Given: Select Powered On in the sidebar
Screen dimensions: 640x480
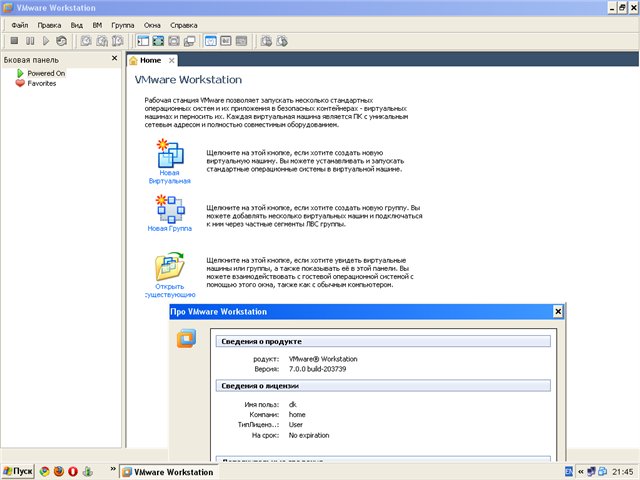Looking at the screenshot, I should 46,73.
